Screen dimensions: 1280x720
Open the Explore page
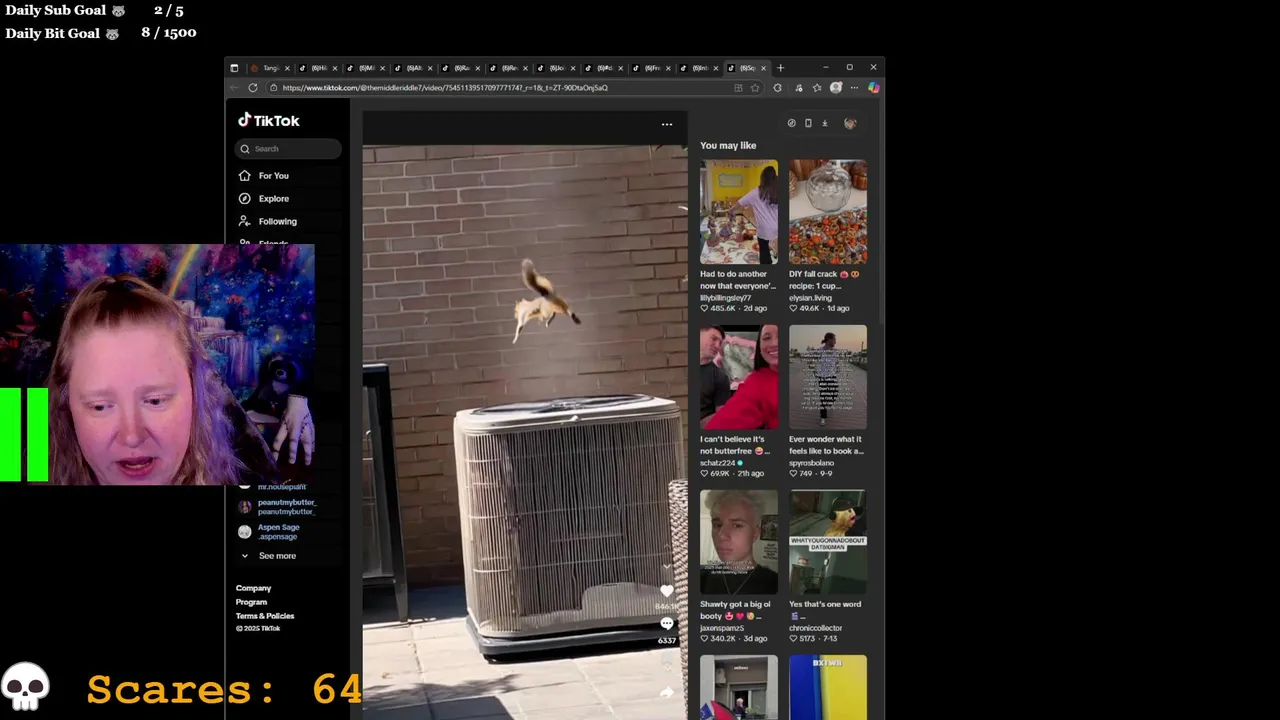tap(273, 199)
